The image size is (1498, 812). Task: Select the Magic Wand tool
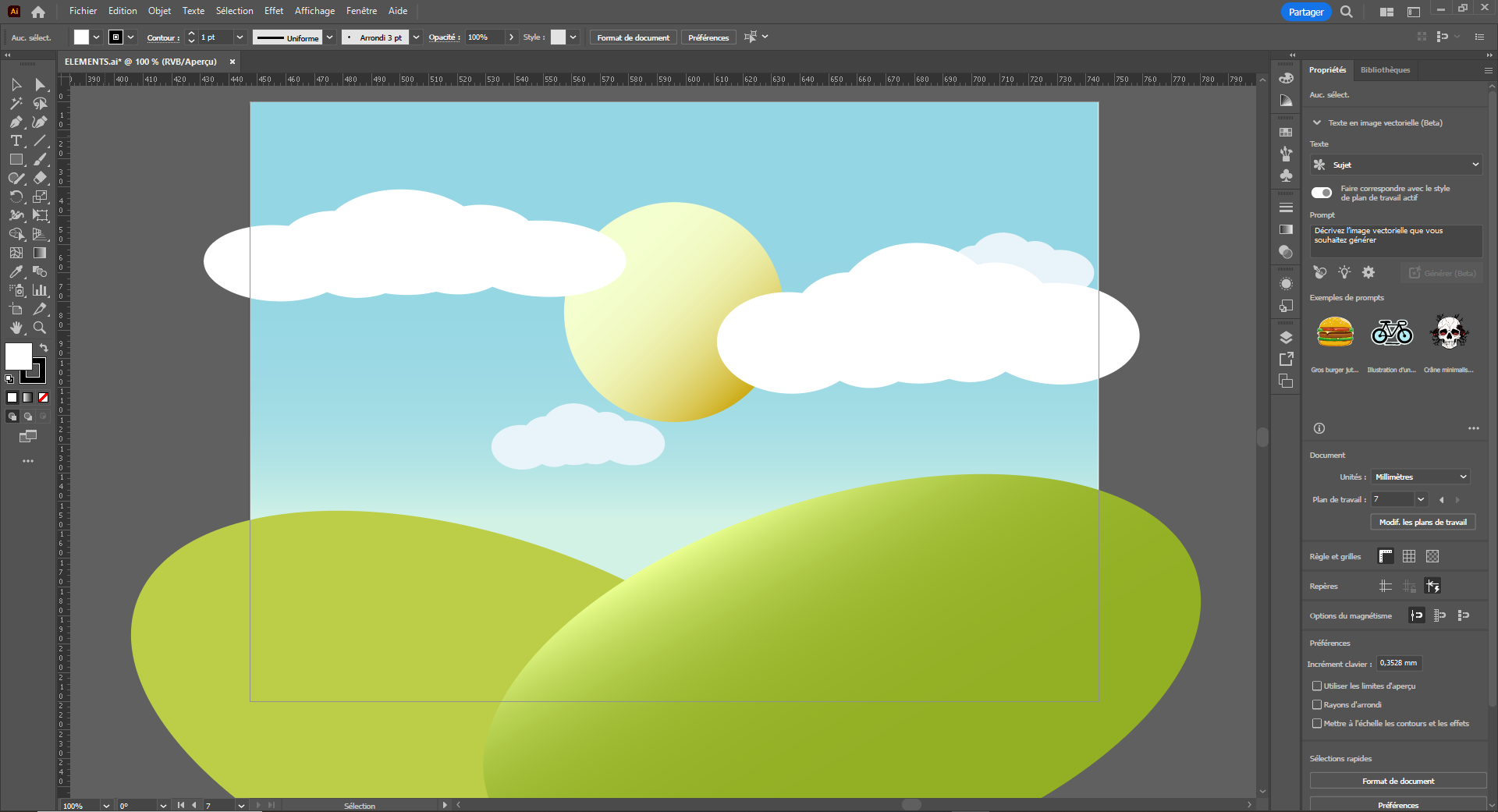(x=16, y=103)
